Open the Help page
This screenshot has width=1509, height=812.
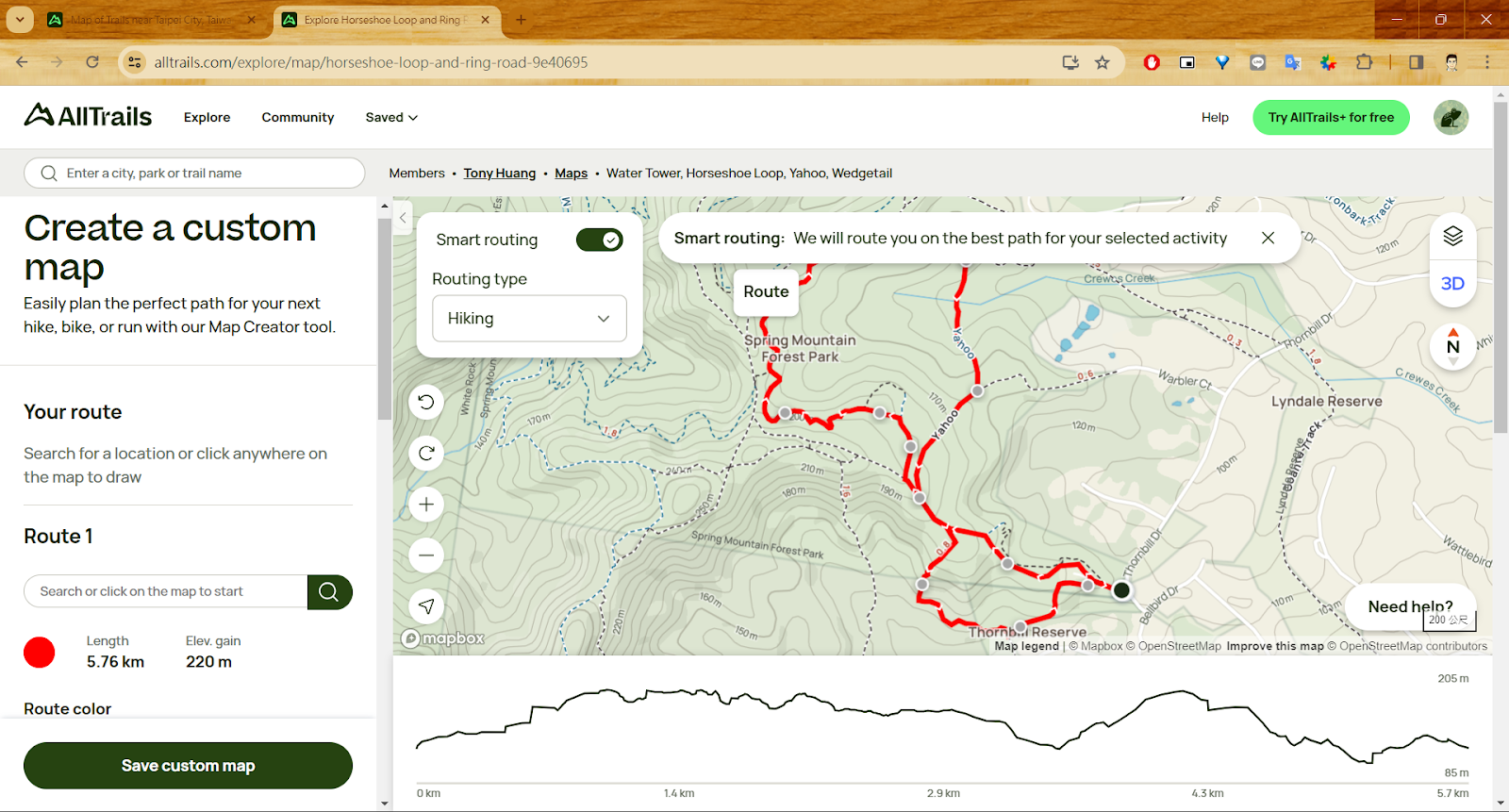(x=1215, y=117)
